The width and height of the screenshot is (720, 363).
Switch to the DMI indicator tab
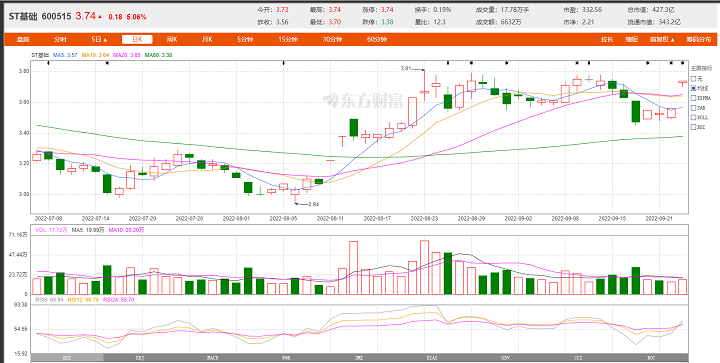pyautogui.click(x=359, y=357)
